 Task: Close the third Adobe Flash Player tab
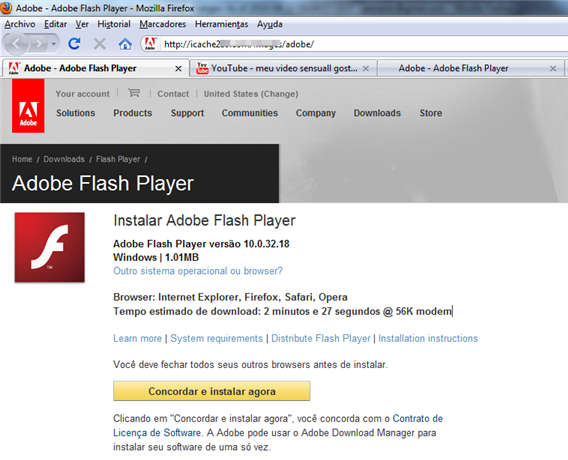(x=553, y=68)
